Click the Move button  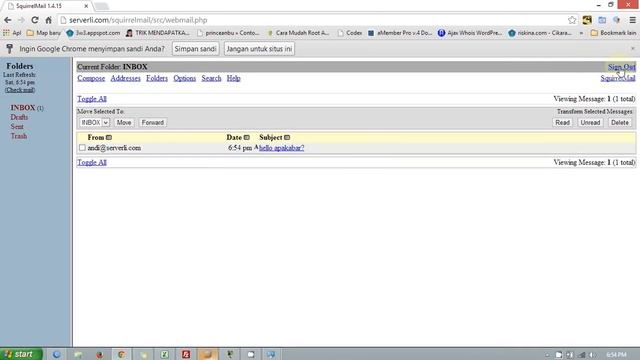pos(124,122)
